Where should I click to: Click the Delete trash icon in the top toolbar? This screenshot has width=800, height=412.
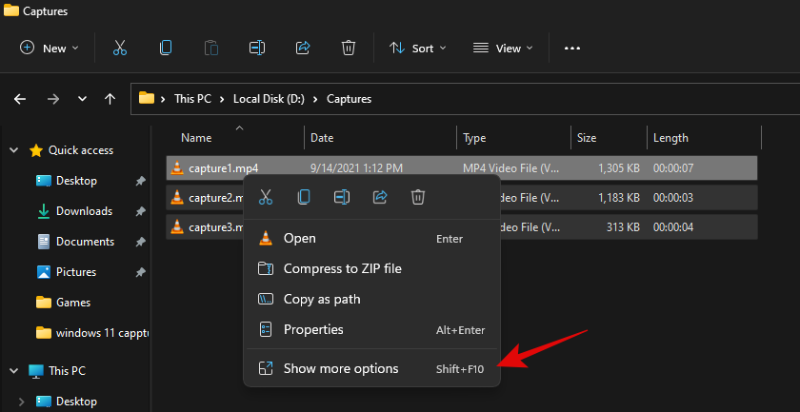point(348,48)
